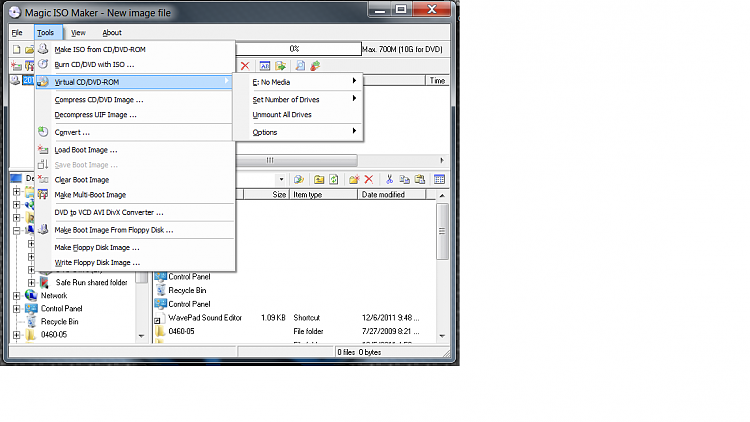Expand the 0460-05 folder tree node
Image resolution: width=750 pixels, height=422 pixels.
[x=16, y=335]
